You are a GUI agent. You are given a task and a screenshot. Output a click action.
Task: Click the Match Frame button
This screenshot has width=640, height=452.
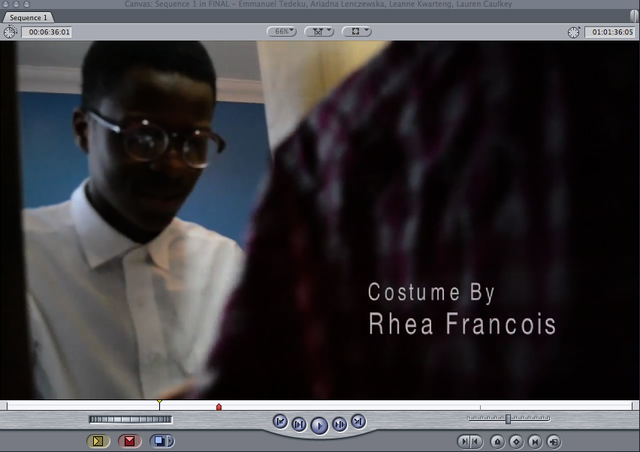tap(554, 441)
